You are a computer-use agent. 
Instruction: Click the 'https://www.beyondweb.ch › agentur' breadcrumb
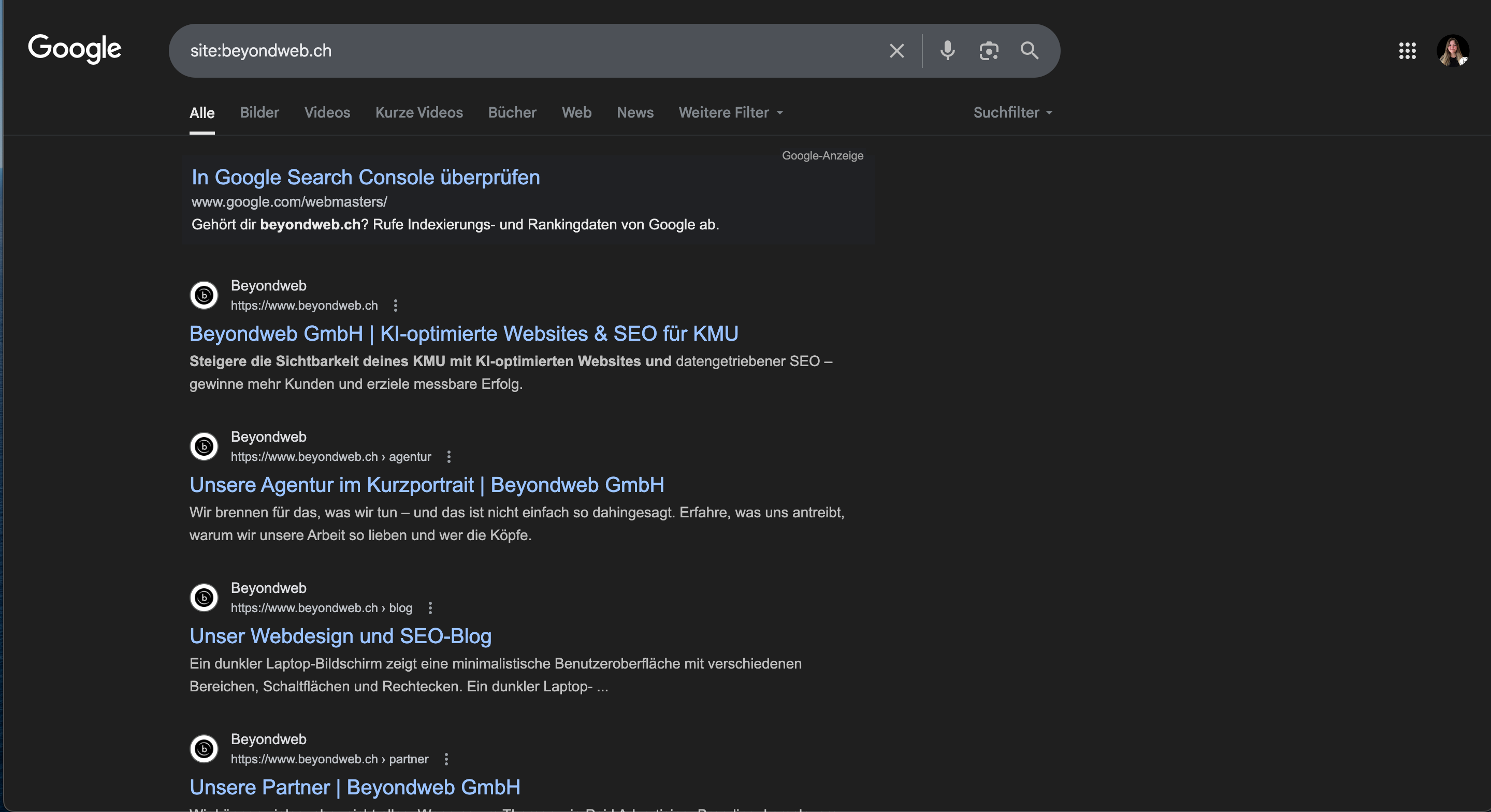[x=331, y=457]
